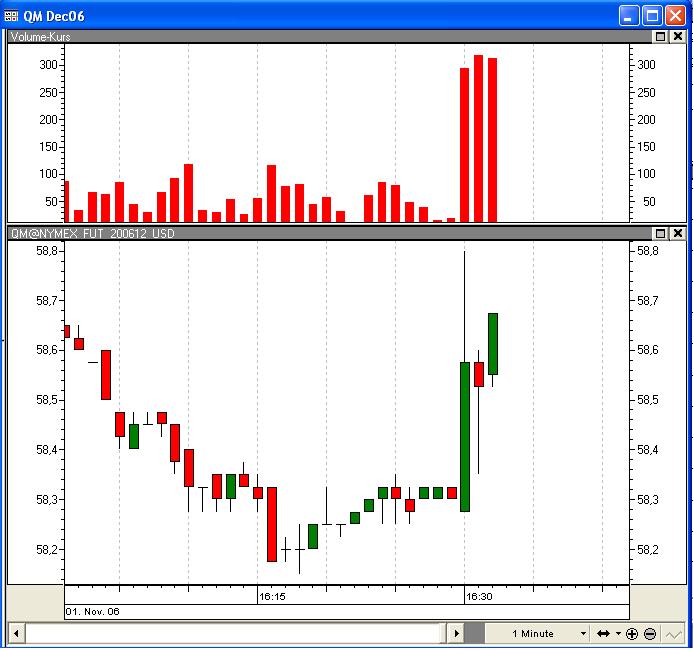Click the QM@NYMEX FUT 200612 USD panel title
Screen dimensions: 694x650
click(93, 233)
